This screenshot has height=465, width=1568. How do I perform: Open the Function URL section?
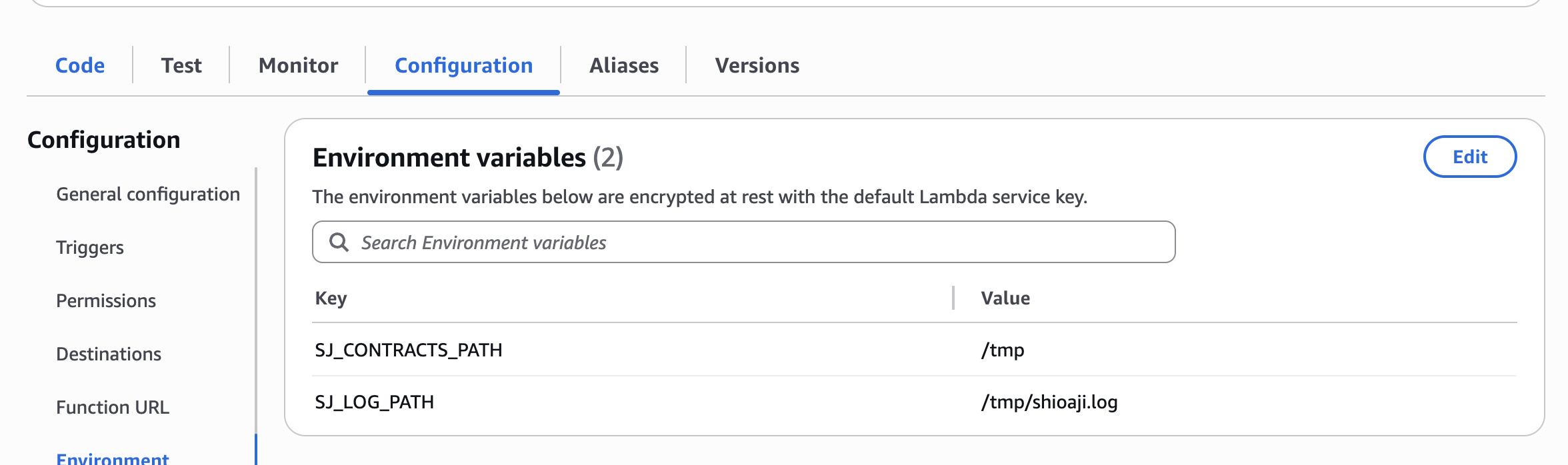pos(113,407)
